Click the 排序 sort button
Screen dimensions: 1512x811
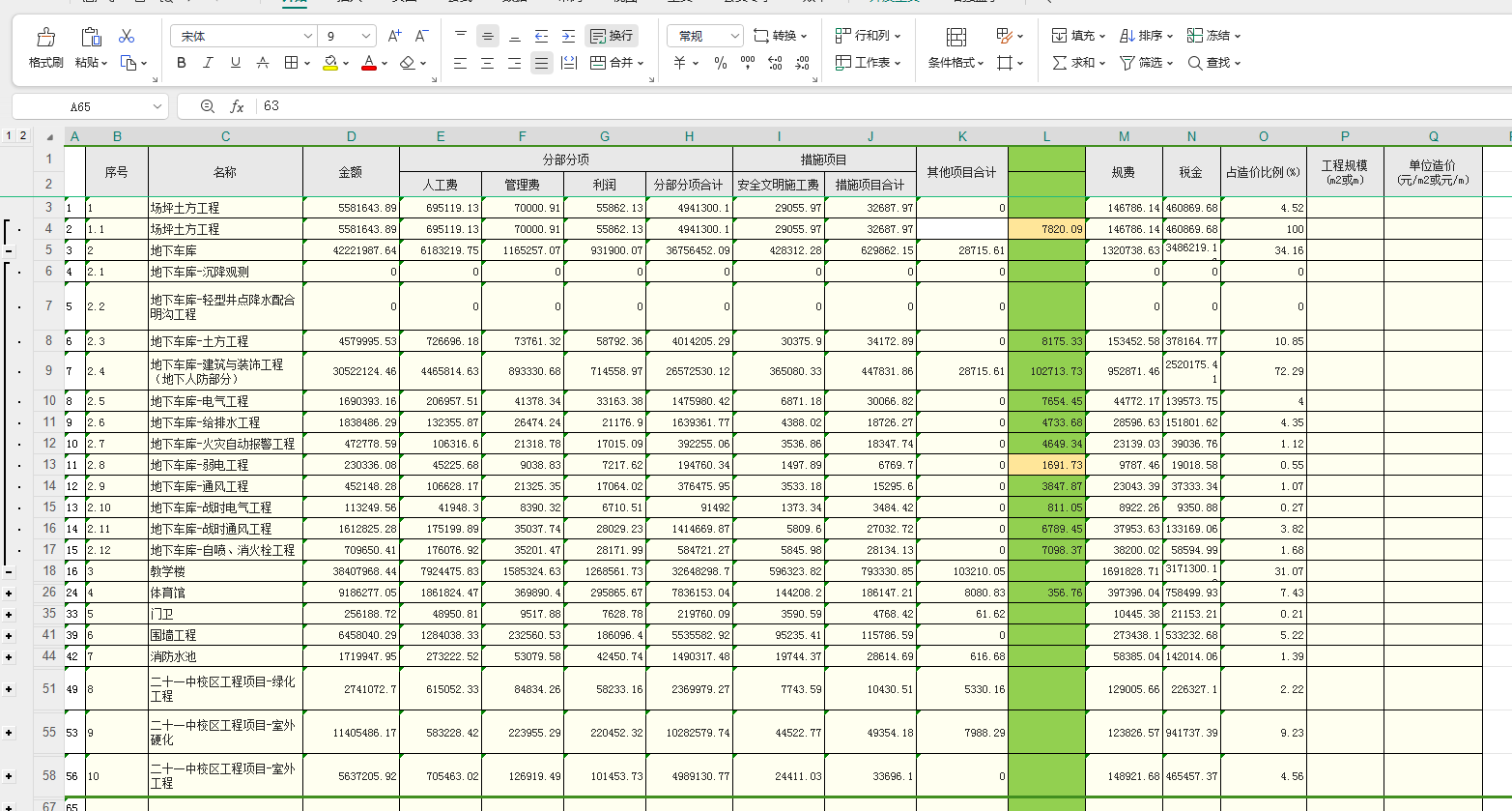pos(1147,36)
